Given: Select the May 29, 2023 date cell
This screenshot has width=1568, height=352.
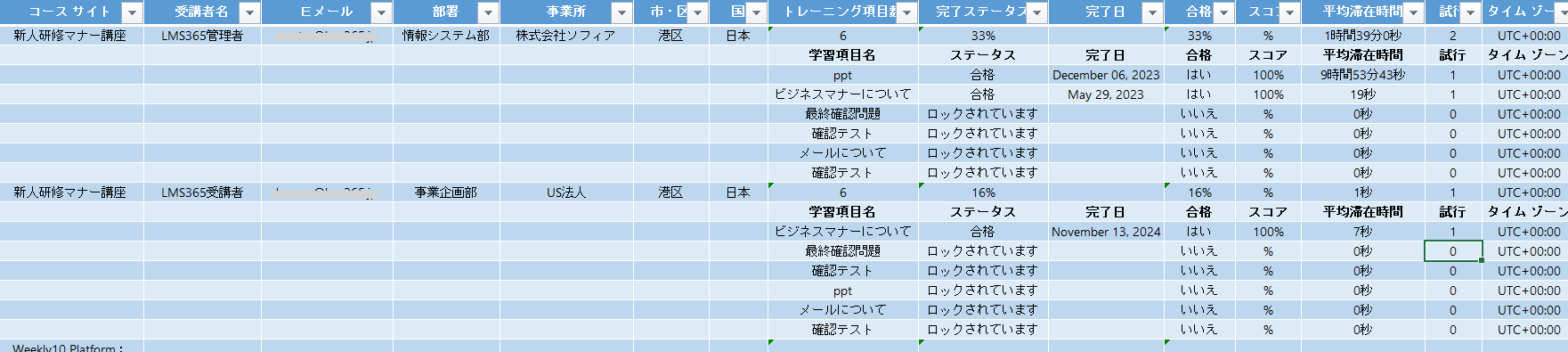Looking at the screenshot, I should (x=1106, y=94).
